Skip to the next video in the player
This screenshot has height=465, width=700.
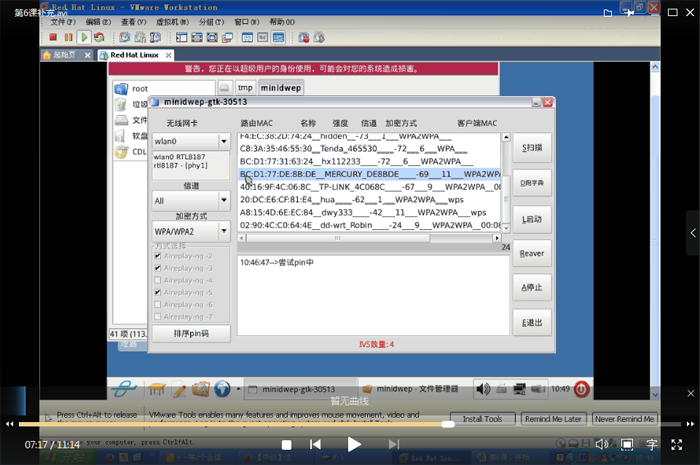pyautogui.click(x=393, y=444)
